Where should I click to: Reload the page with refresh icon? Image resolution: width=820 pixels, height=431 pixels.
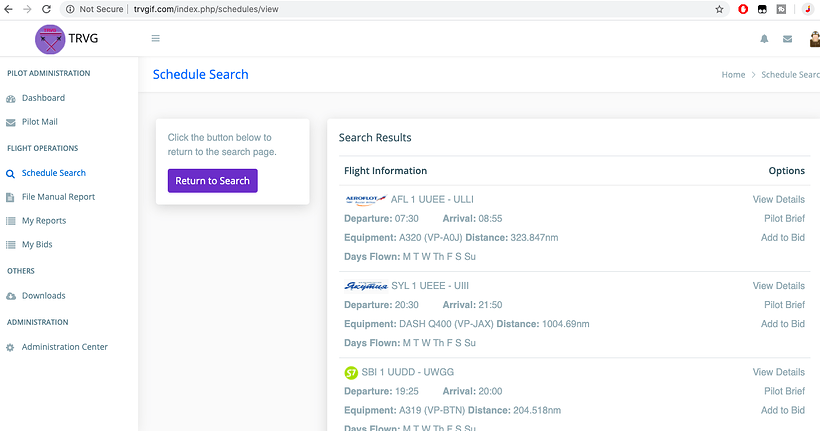[47, 9]
